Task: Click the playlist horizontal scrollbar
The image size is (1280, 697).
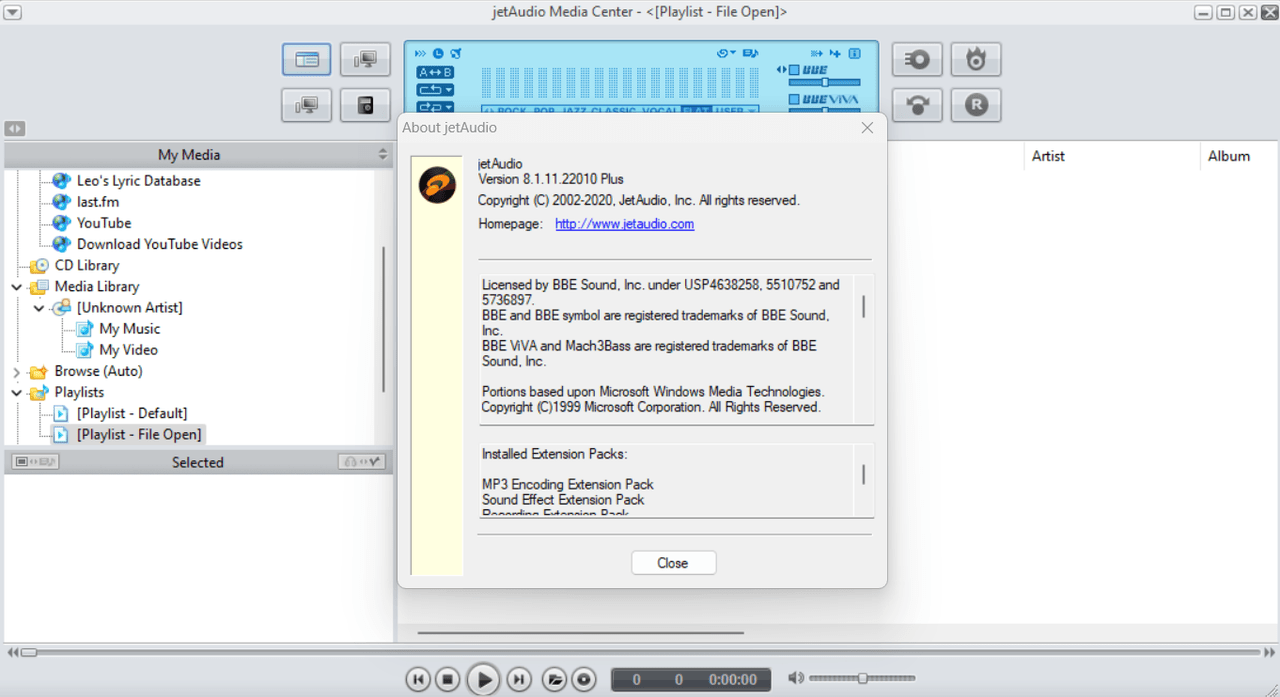Action: click(x=580, y=632)
